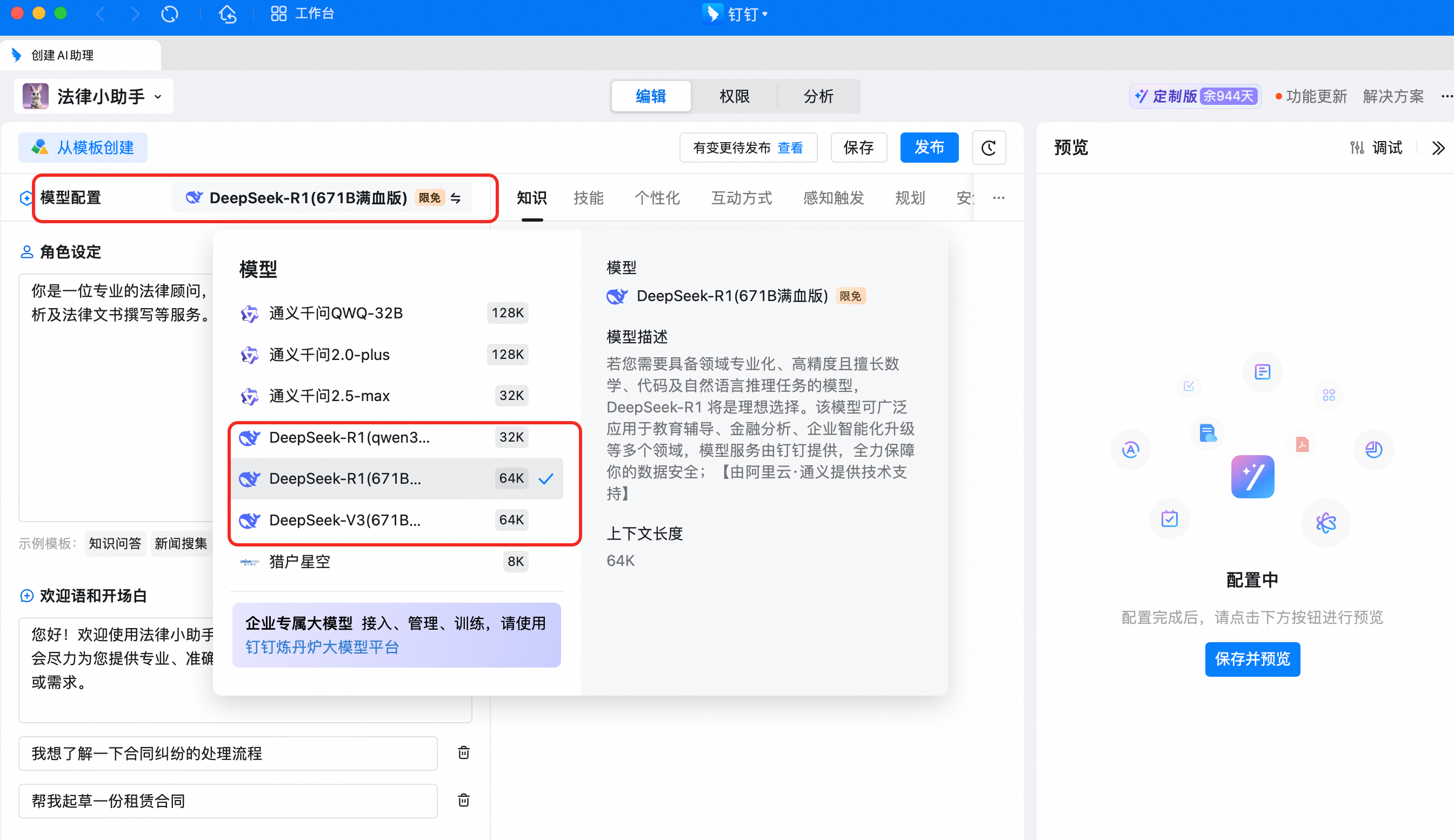Click the 调试 debug settings icon
This screenshot has height=840, width=1454.
click(1357, 148)
